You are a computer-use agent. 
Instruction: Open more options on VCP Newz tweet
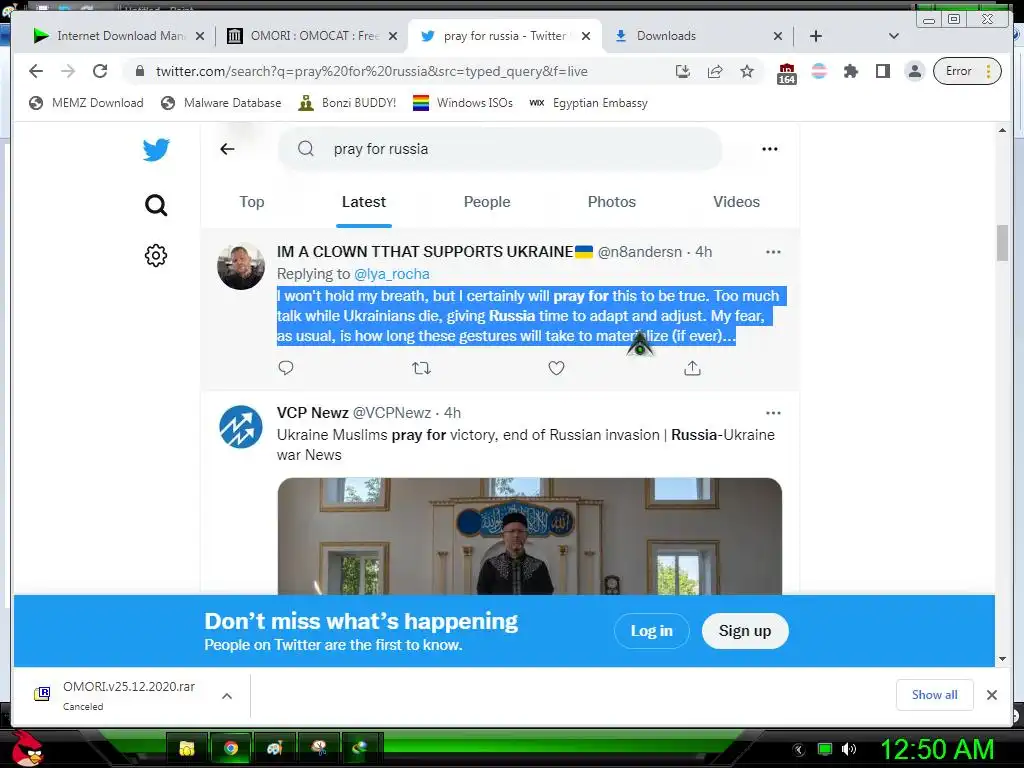[x=773, y=413]
